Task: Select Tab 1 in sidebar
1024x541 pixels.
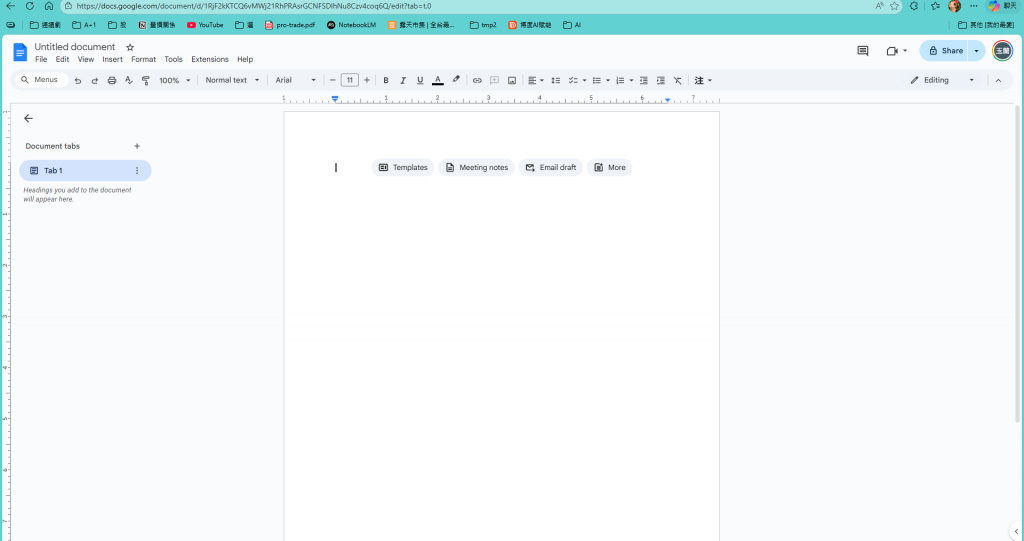Action: pyautogui.click(x=85, y=171)
